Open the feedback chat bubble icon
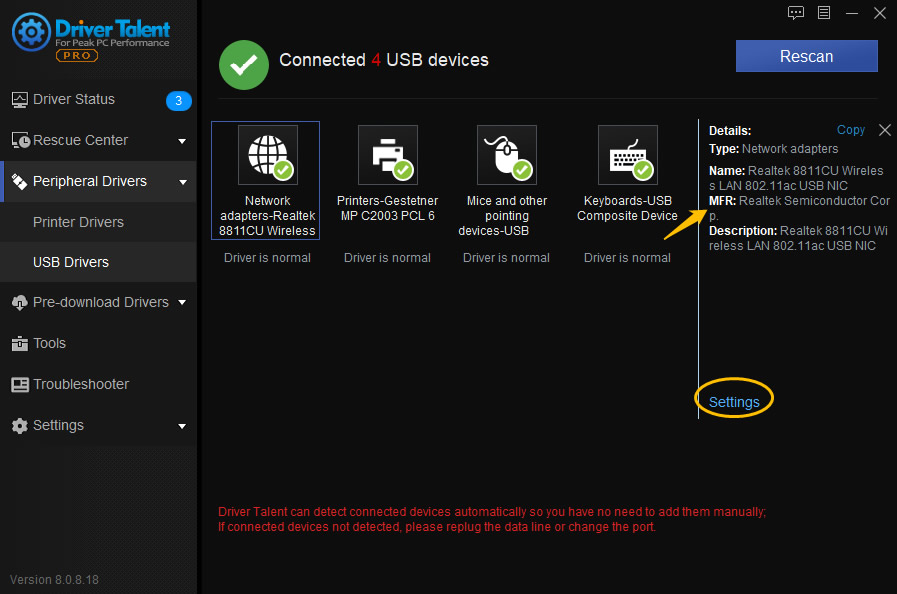 click(796, 13)
